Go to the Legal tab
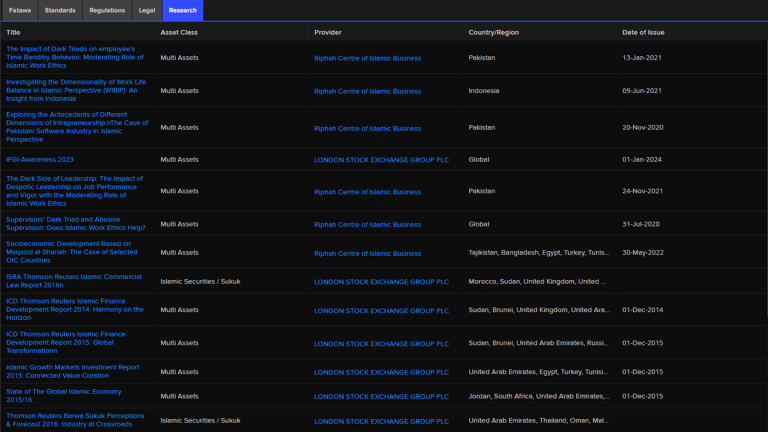The image size is (768, 432). point(146,10)
